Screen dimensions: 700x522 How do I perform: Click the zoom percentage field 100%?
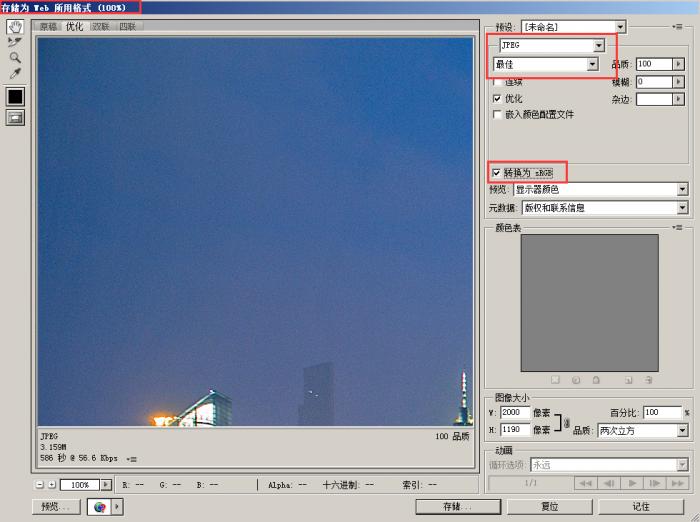coord(80,484)
